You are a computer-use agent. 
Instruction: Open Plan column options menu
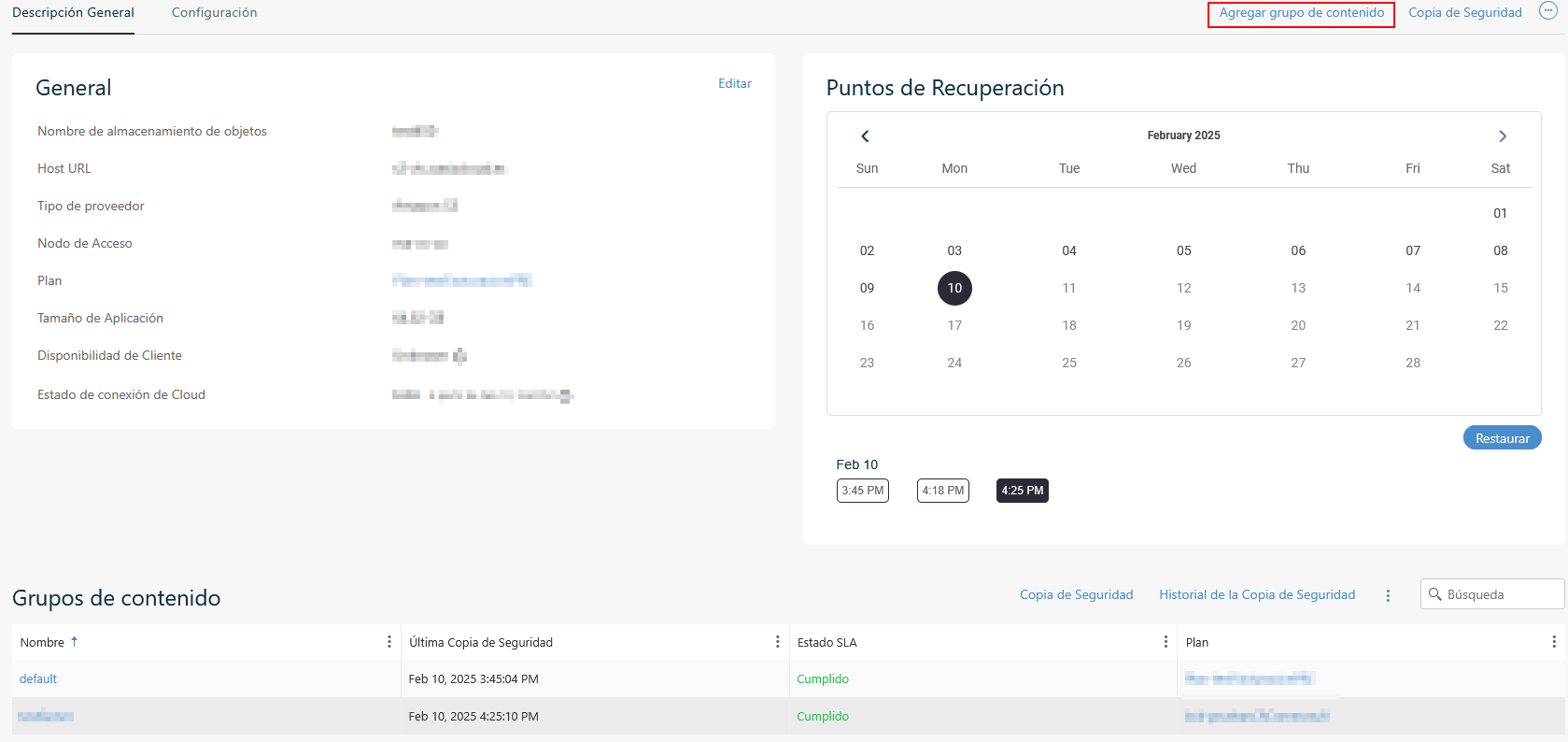(x=1553, y=642)
